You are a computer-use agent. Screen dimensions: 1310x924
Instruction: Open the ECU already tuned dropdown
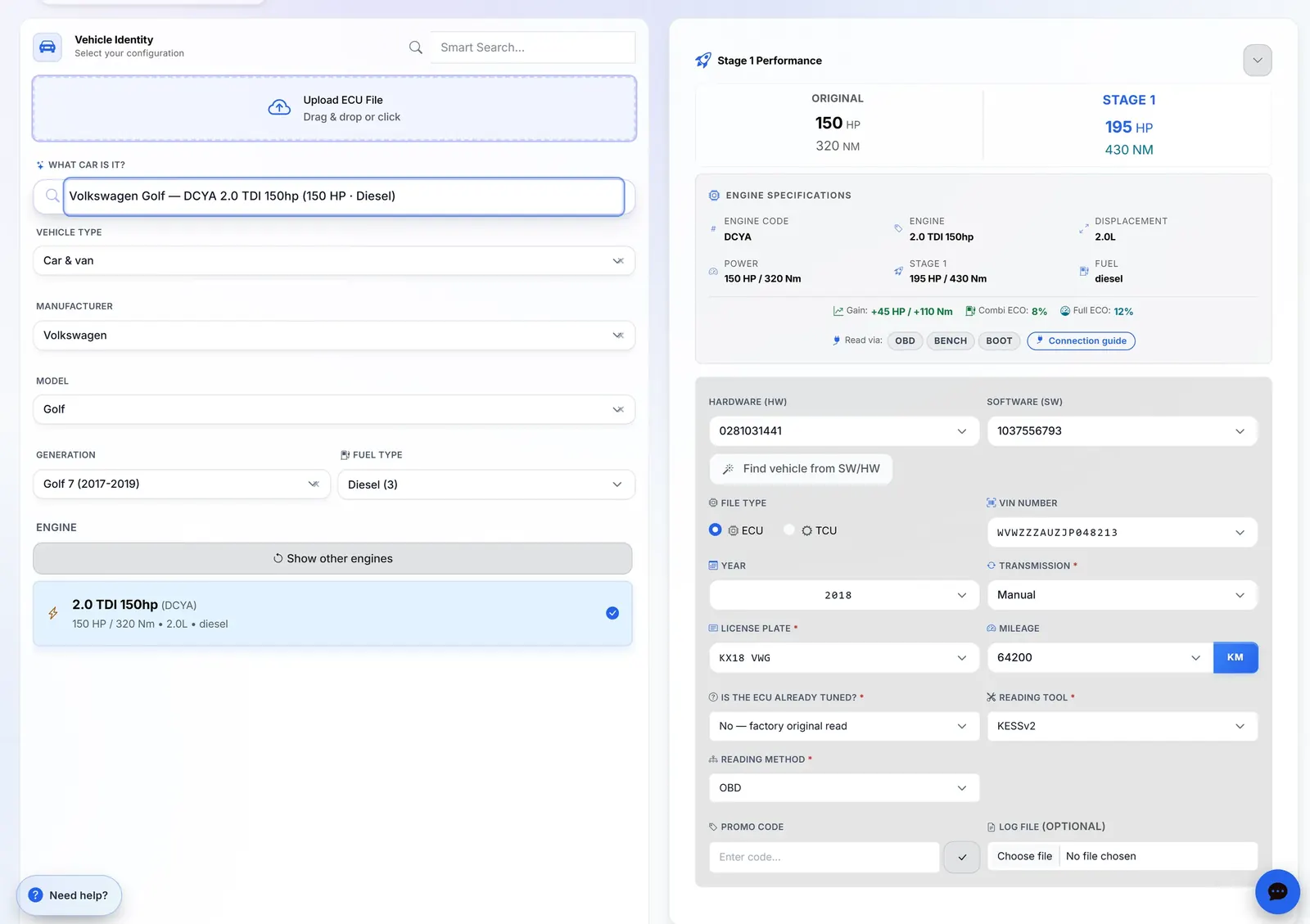[844, 726]
